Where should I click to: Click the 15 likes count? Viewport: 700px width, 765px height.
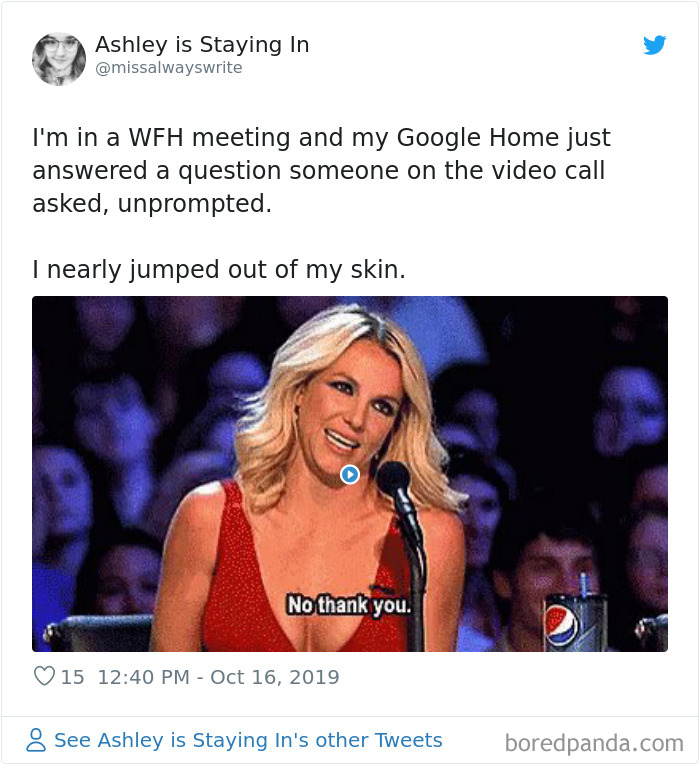tap(72, 677)
